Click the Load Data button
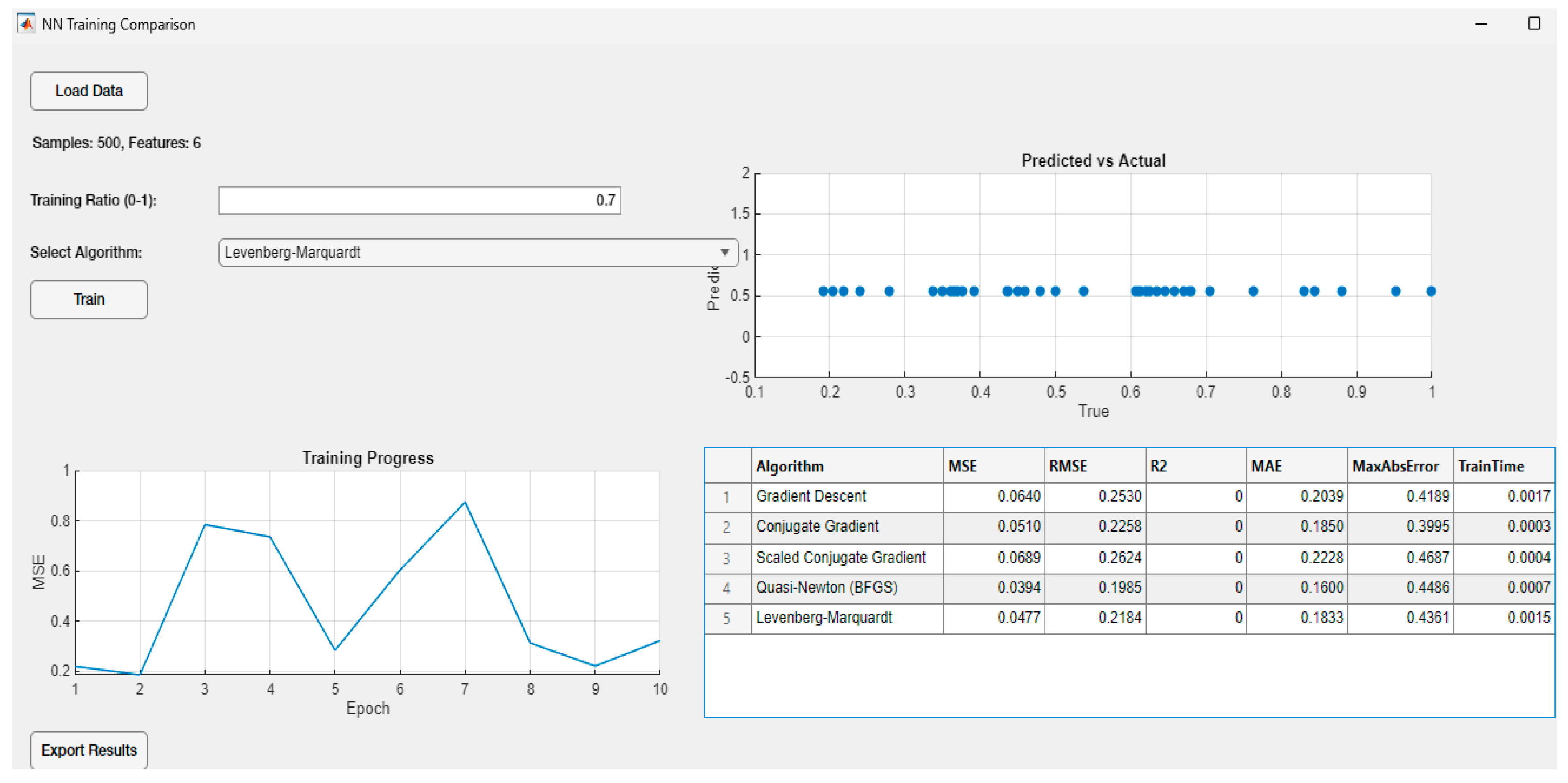Image resolution: width=1568 pixels, height=783 pixels. tap(88, 90)
